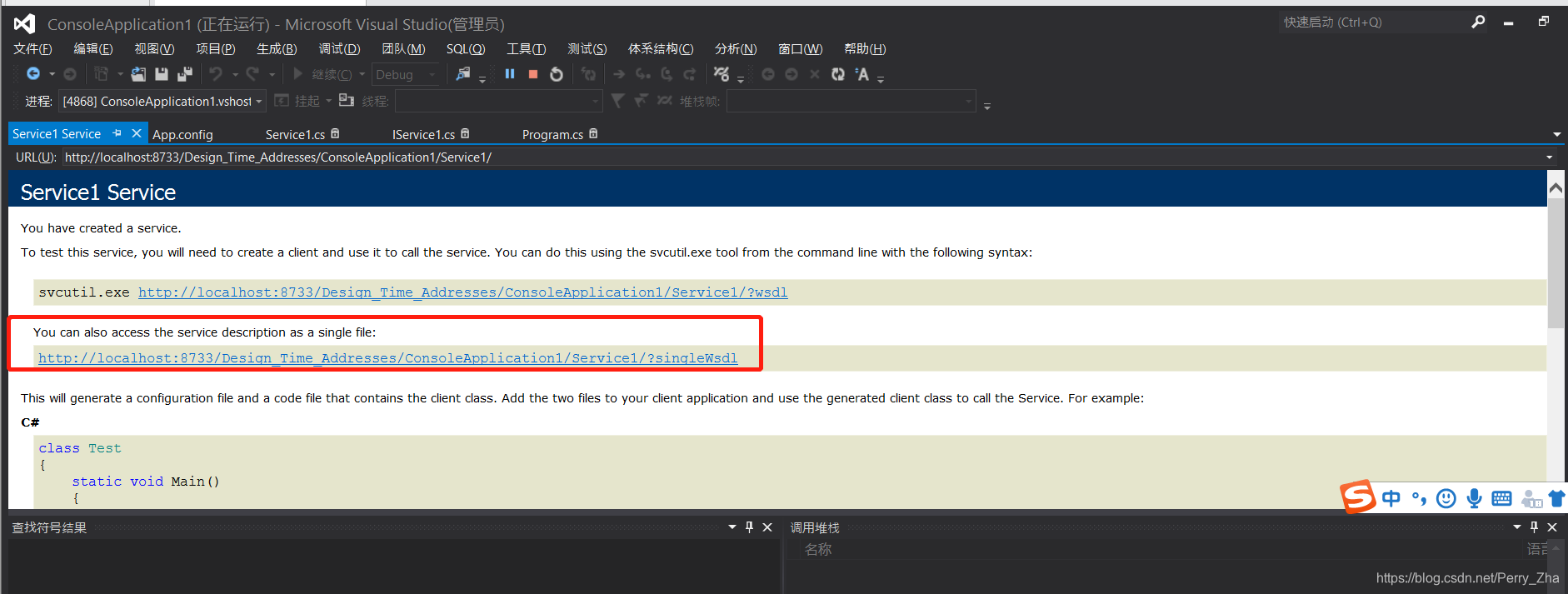Click the Save icon in toolbar

pyautogui.click(x=162, y=74)
